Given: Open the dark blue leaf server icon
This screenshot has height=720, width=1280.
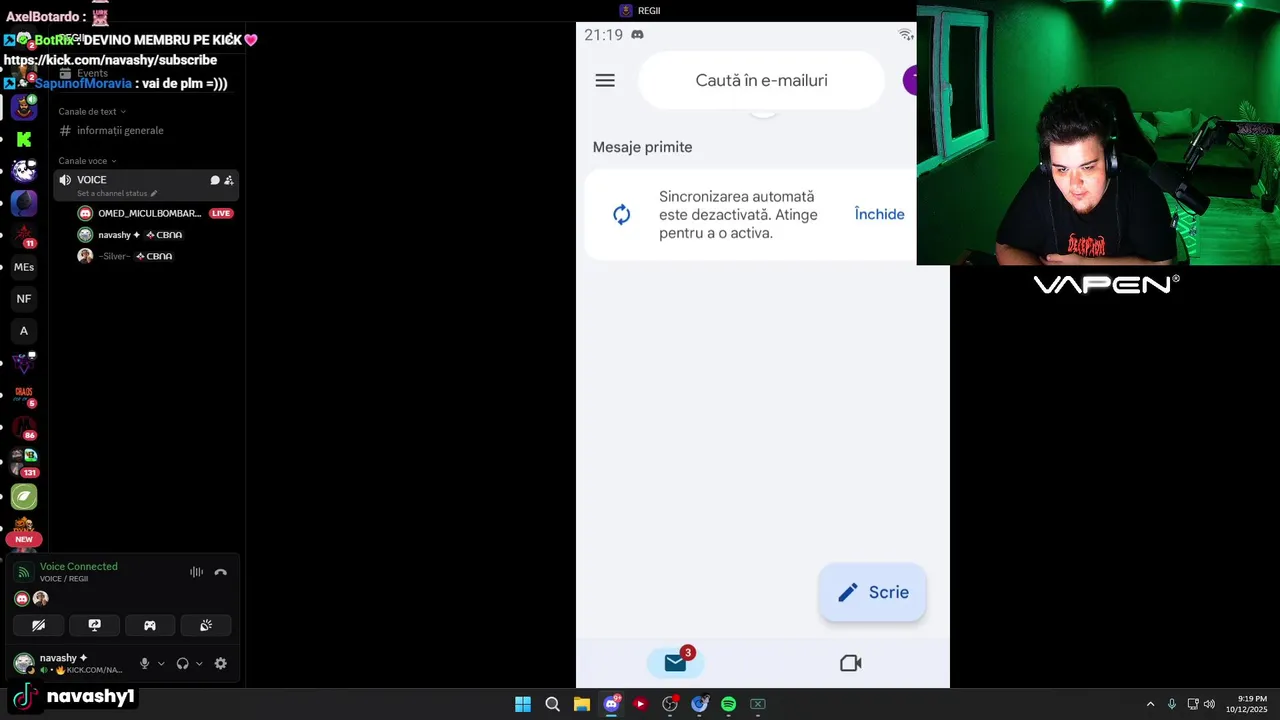Looking at the screenshot, I should 24,203.
